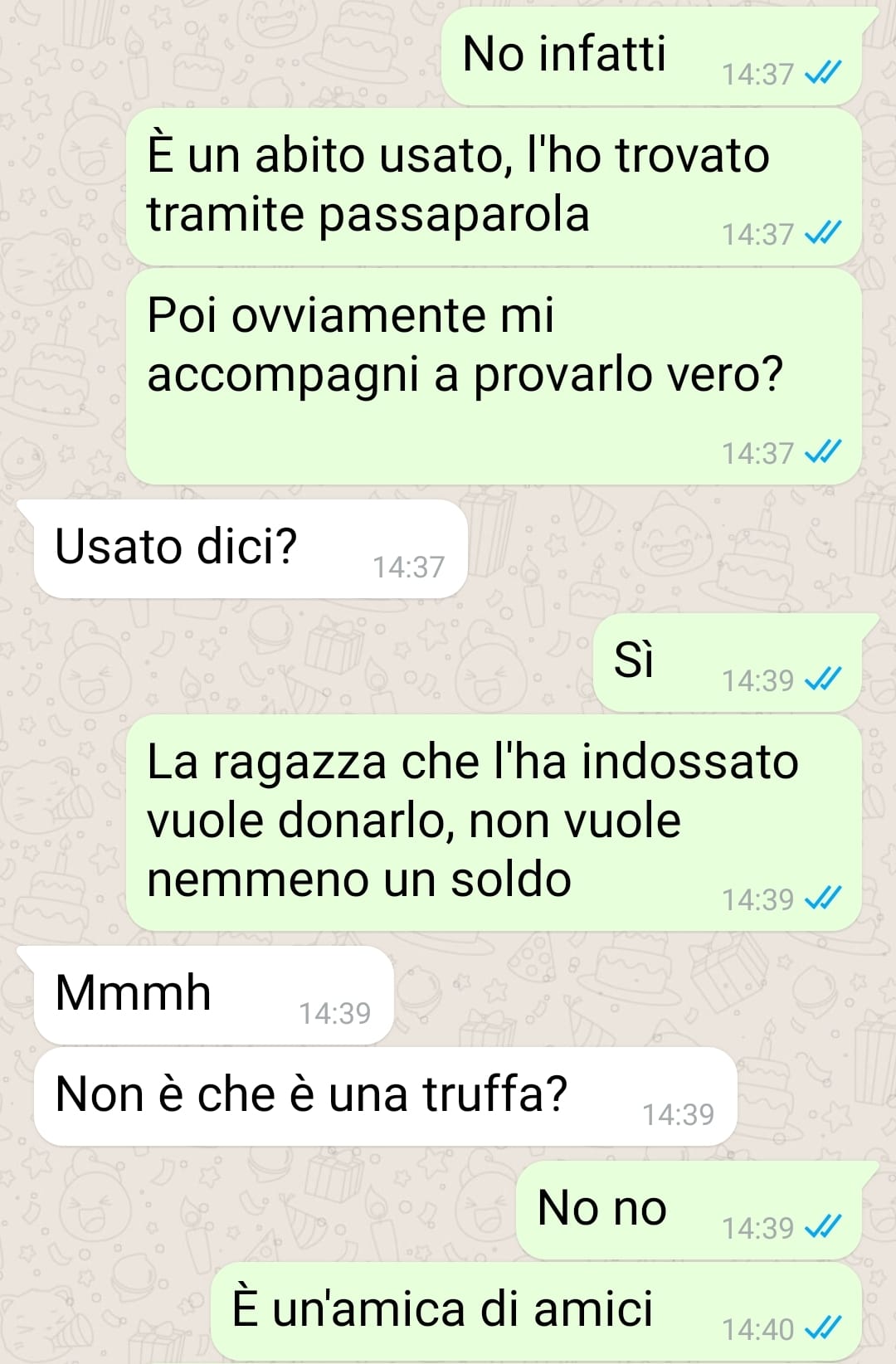Select 'La ragazza che l'ha indossato' message

(494, 823)
